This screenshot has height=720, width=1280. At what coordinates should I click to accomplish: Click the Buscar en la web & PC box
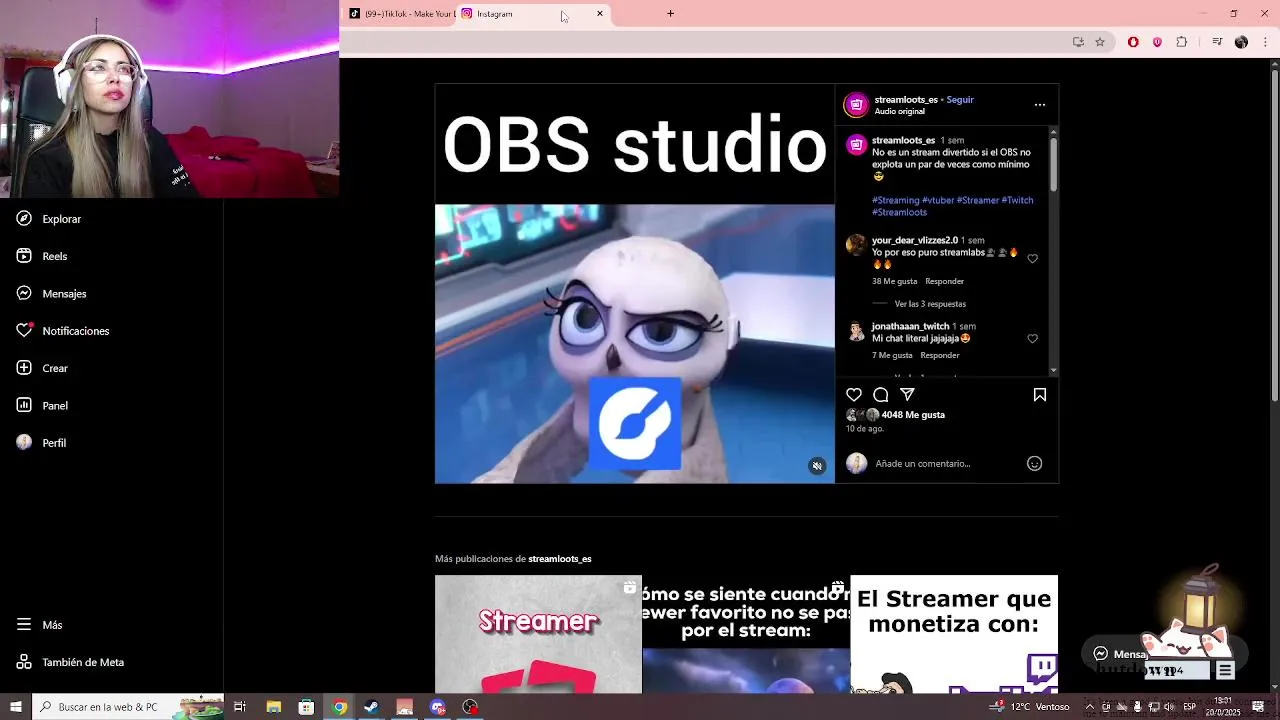point(128,707)
